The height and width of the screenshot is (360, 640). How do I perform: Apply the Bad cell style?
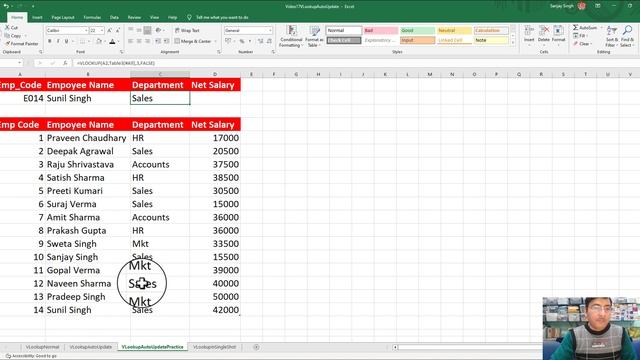click(380, 31)
